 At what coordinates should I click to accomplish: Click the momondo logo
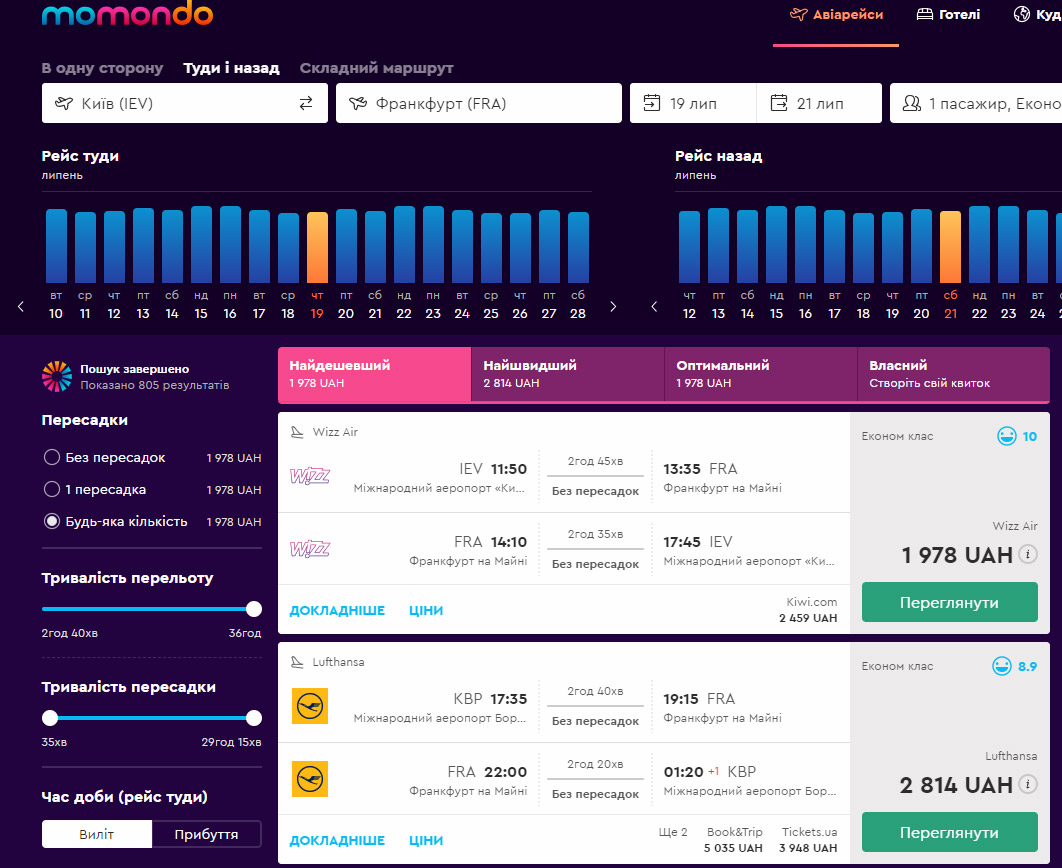coord(127,13)
